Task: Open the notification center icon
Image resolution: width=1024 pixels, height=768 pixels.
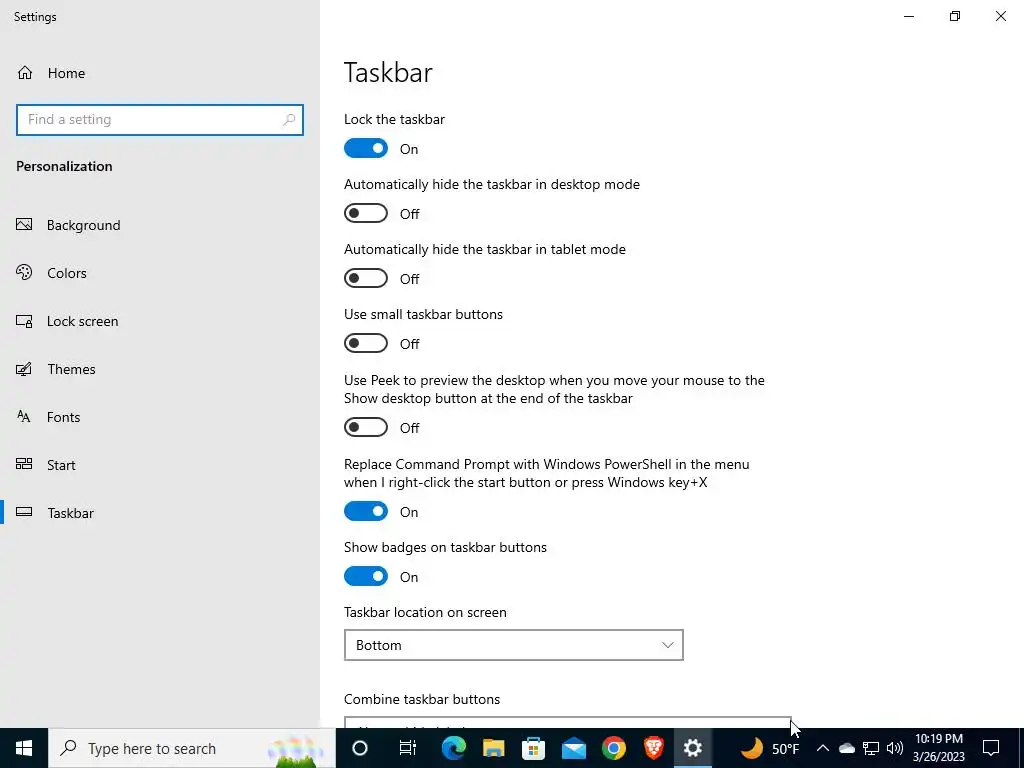Action: point(991,748)
